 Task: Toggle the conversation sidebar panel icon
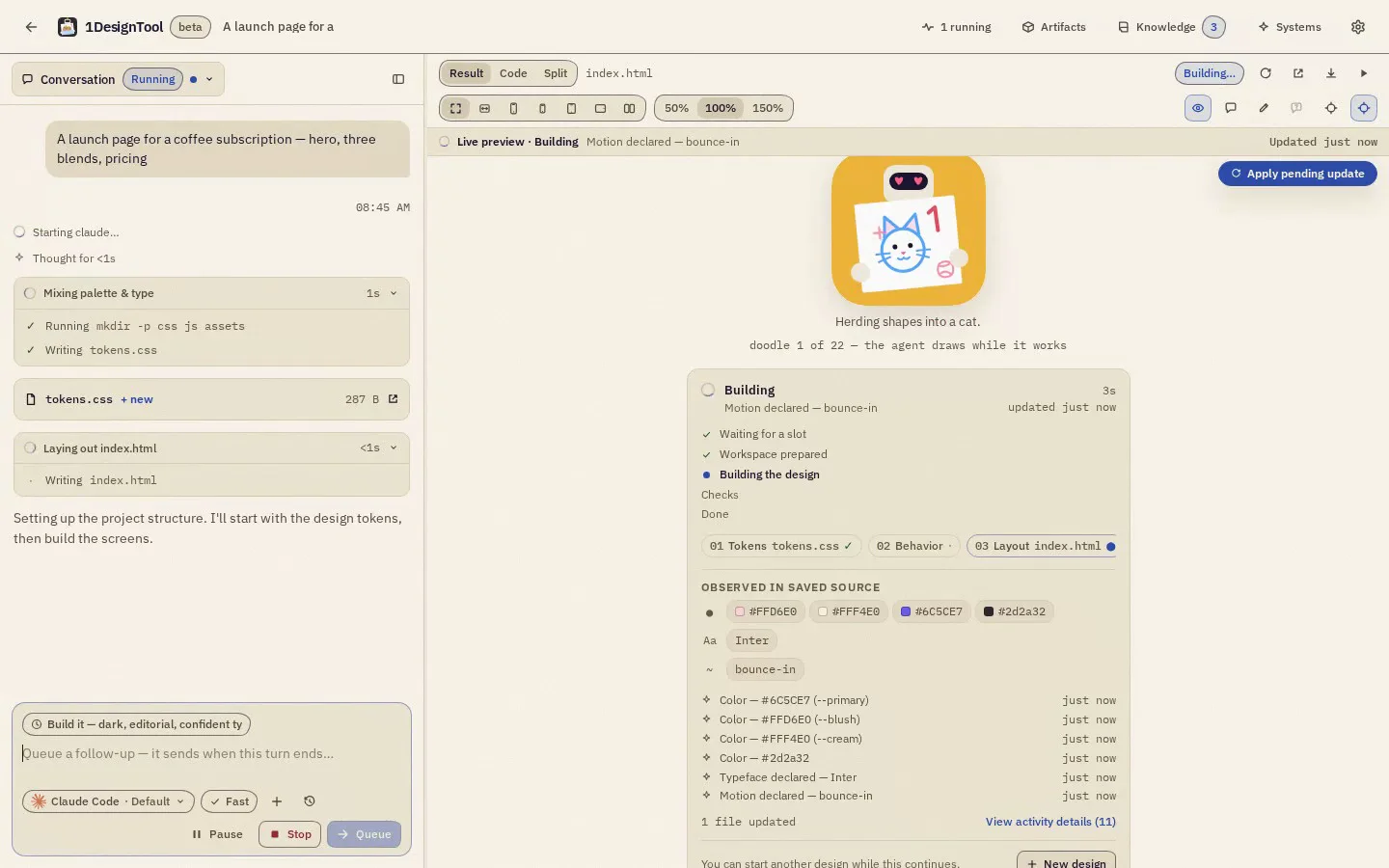(x=398, y=79)
